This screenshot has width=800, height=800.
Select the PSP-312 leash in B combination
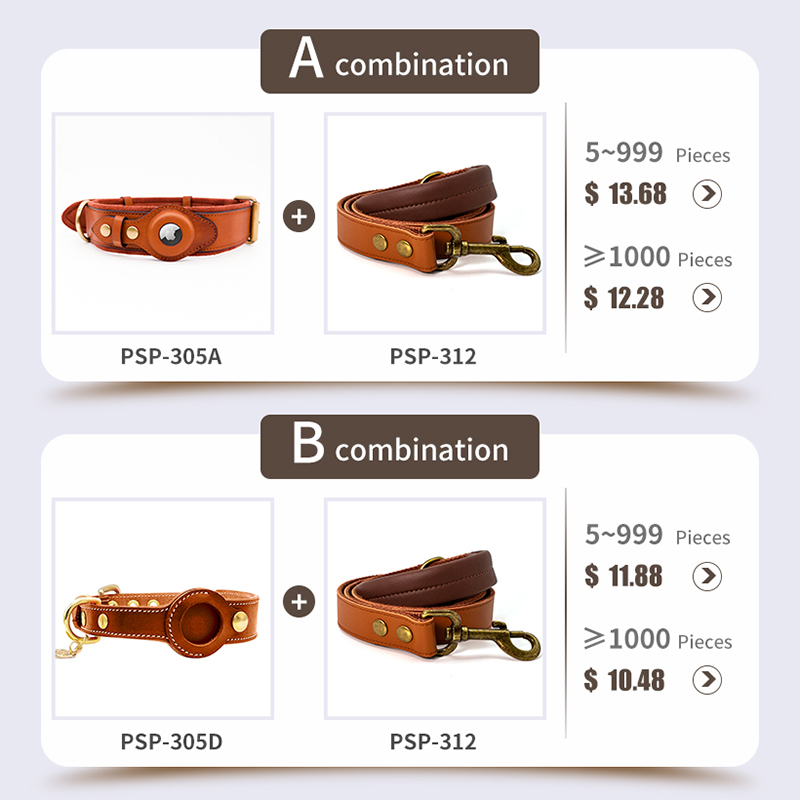(434, 608)
